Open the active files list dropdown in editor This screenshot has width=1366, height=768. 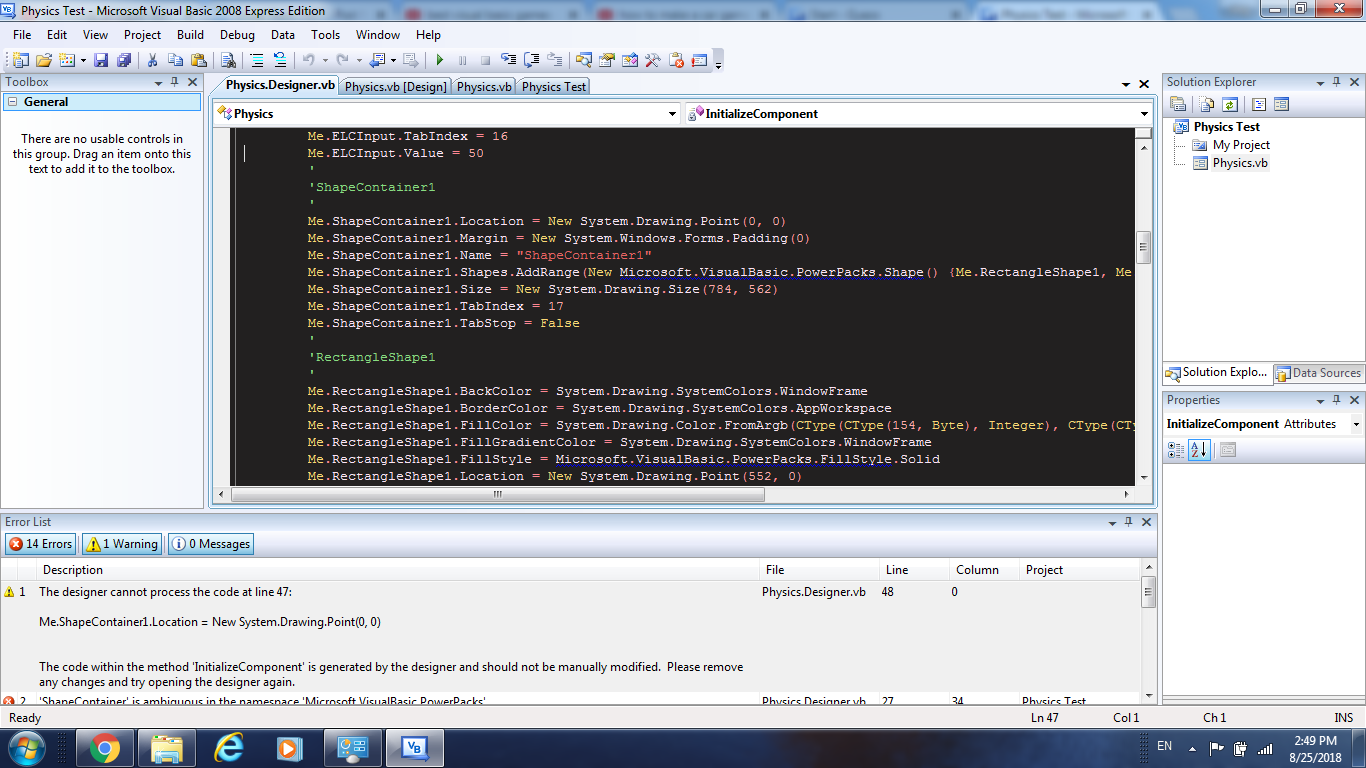(1126, 85)
